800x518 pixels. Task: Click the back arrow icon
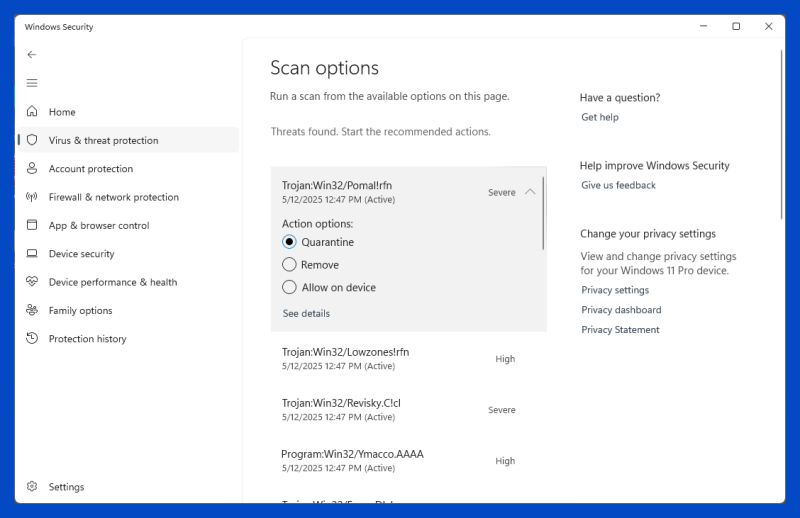(x=32, y=55)
